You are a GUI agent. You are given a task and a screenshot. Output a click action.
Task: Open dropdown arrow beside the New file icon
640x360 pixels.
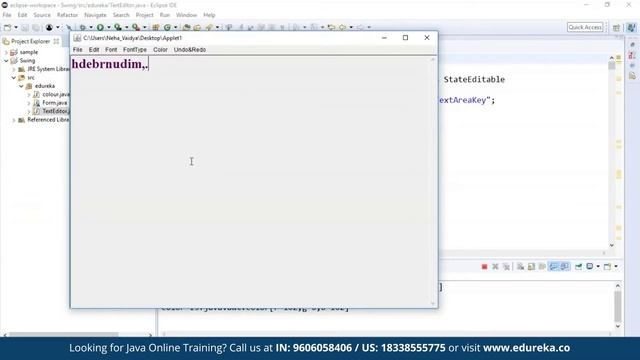(16, 27)
